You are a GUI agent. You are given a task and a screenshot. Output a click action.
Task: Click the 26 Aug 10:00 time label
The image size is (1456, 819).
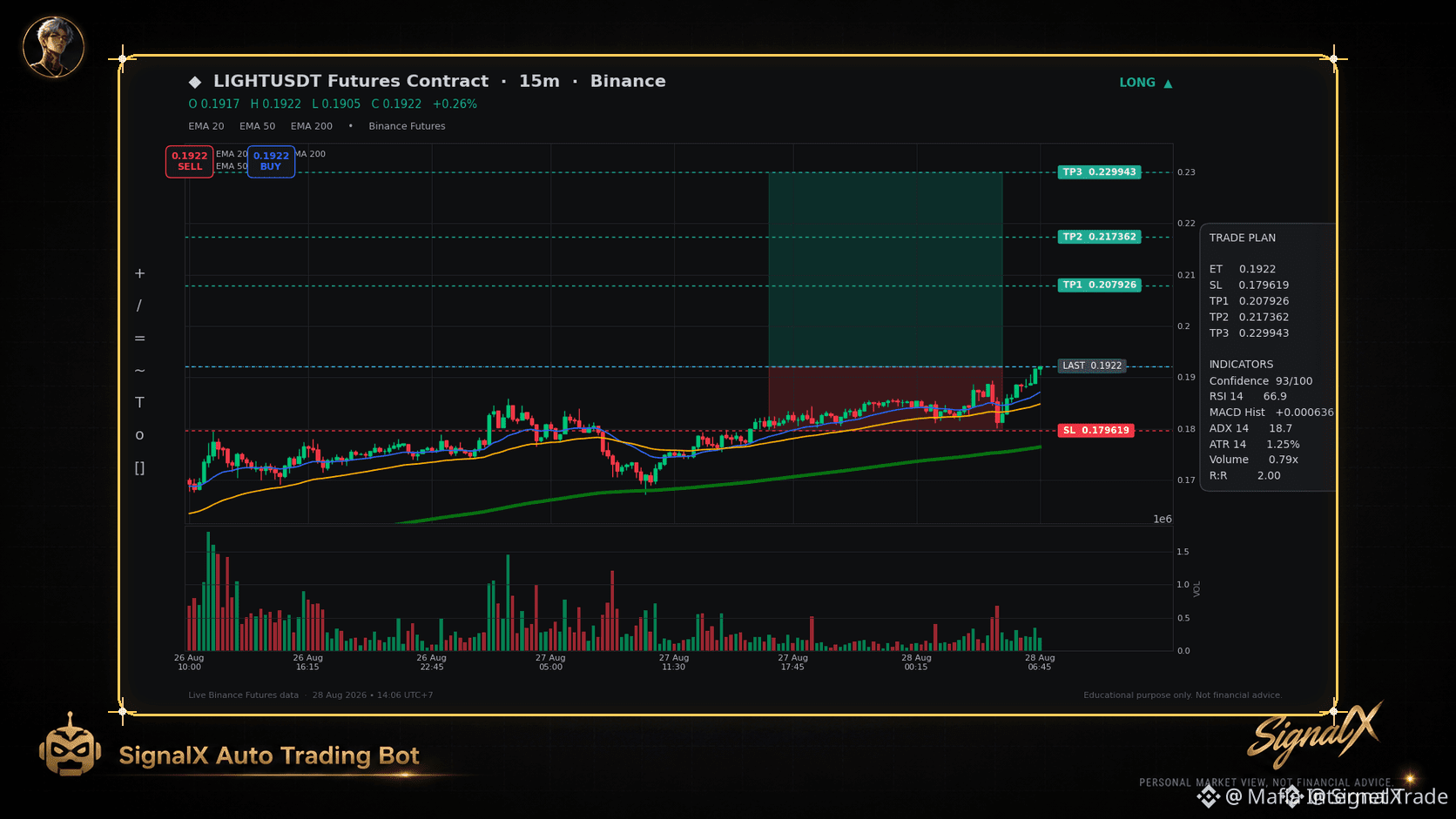pyautogui.click(x=189, y=662)
